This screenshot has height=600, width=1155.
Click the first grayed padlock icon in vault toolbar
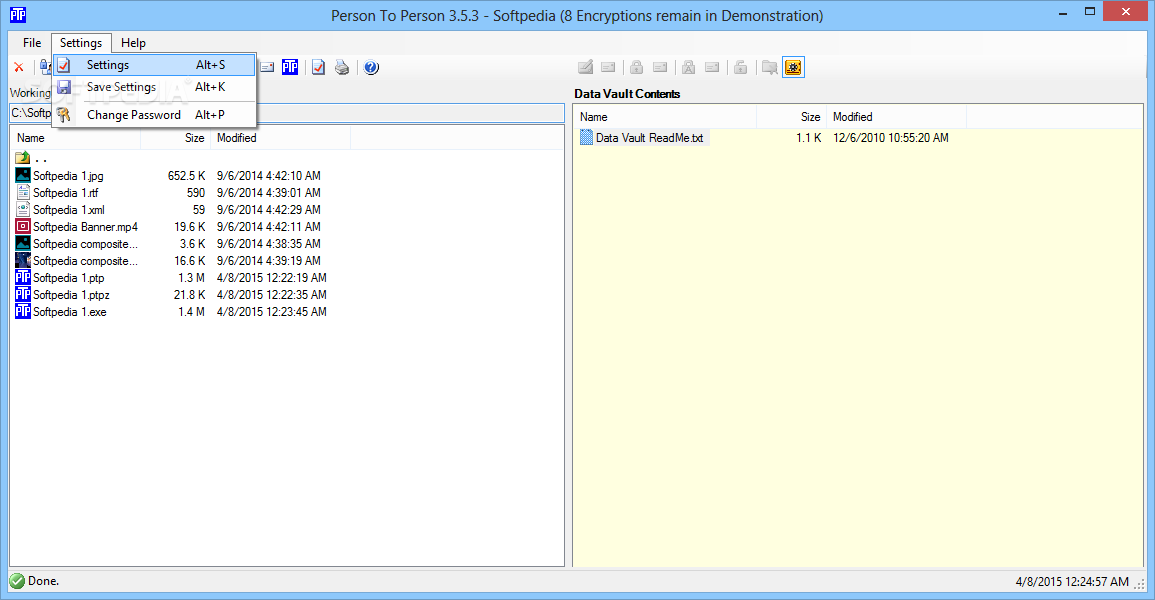636,67
